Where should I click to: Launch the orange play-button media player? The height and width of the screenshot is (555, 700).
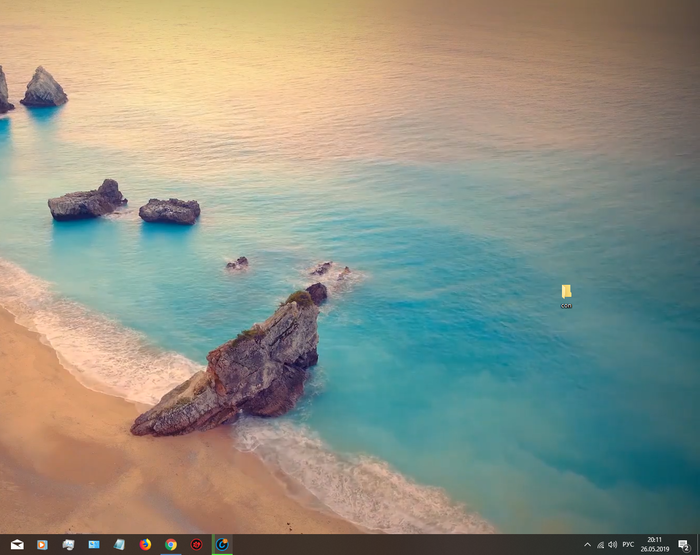(42, 545)
